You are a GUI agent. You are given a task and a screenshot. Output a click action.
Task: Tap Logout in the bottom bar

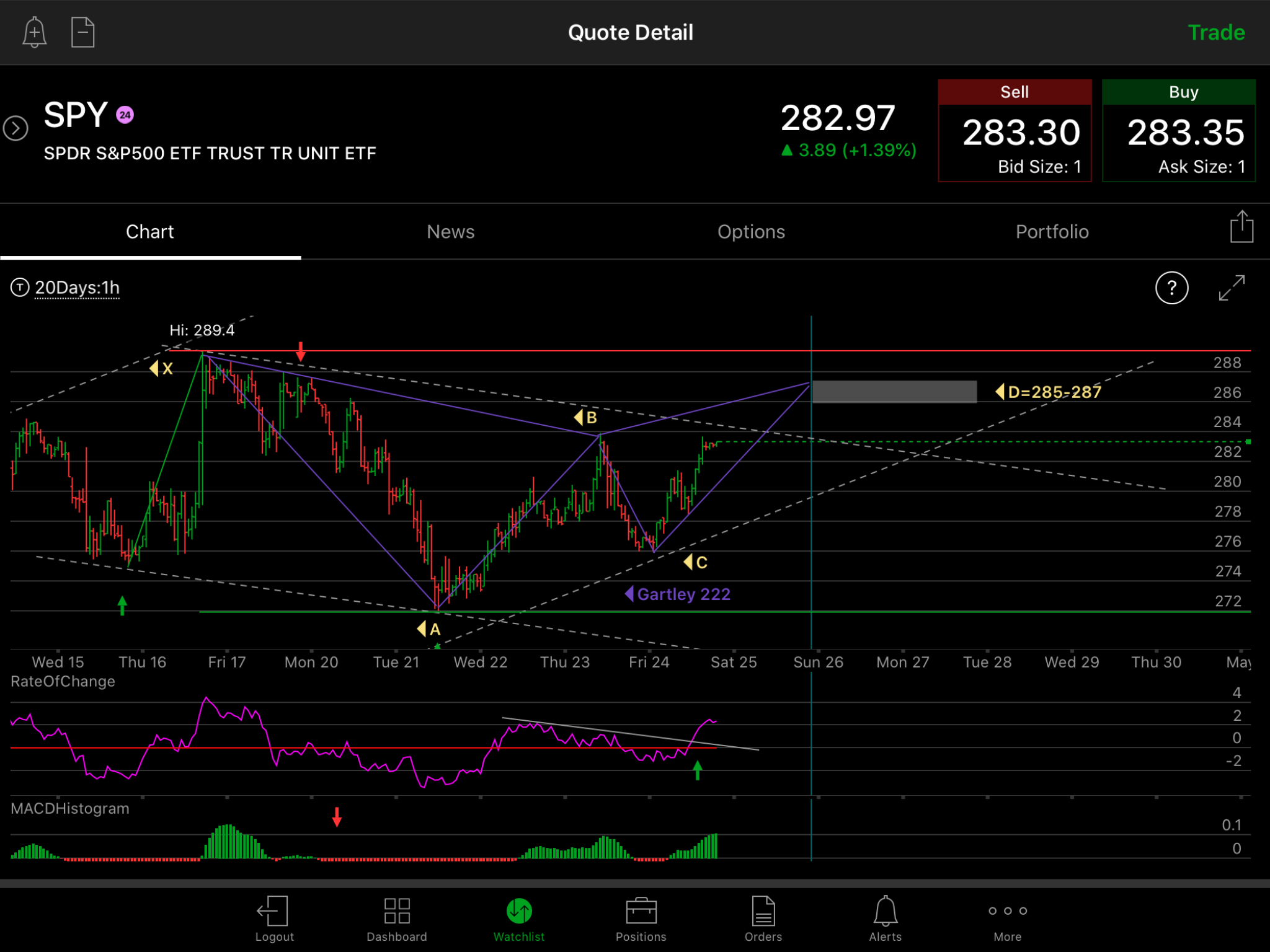(x=274, y=919)
